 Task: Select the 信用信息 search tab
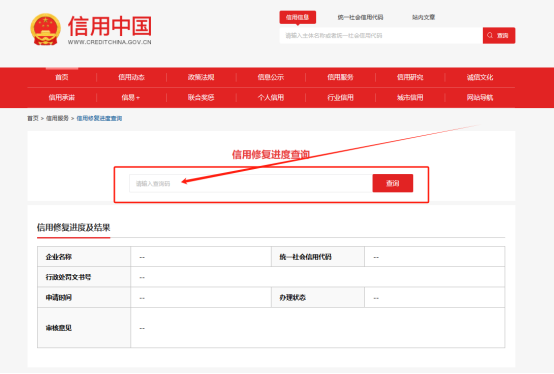(297, 17)
